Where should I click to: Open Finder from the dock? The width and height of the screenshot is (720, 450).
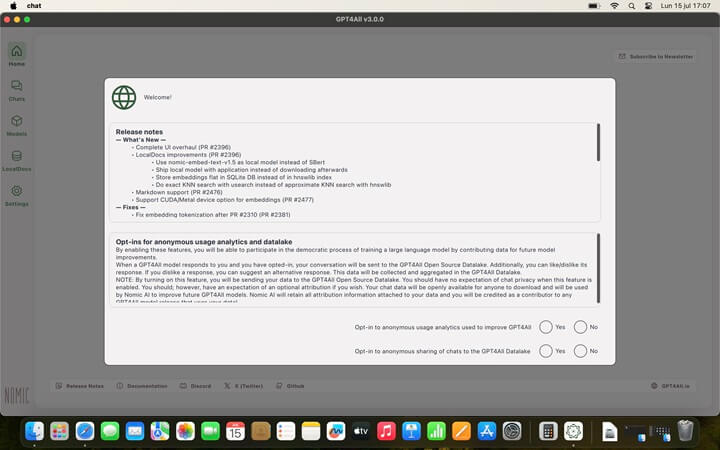pyautogui.click(x=34, y=431)
